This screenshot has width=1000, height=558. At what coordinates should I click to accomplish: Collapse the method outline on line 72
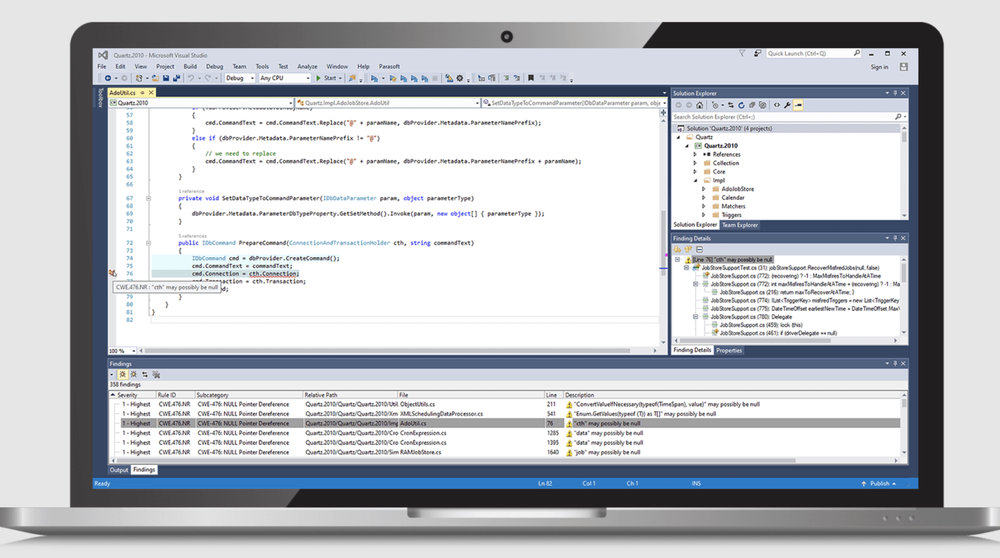coord(148,243)
